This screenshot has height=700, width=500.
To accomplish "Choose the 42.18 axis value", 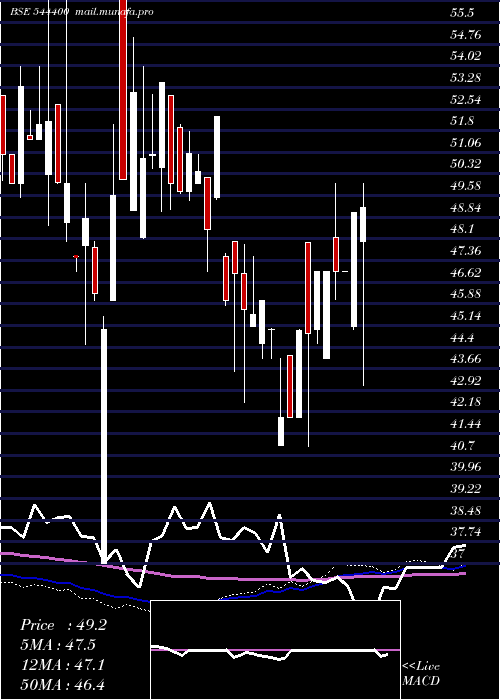I will pos(466,402).
